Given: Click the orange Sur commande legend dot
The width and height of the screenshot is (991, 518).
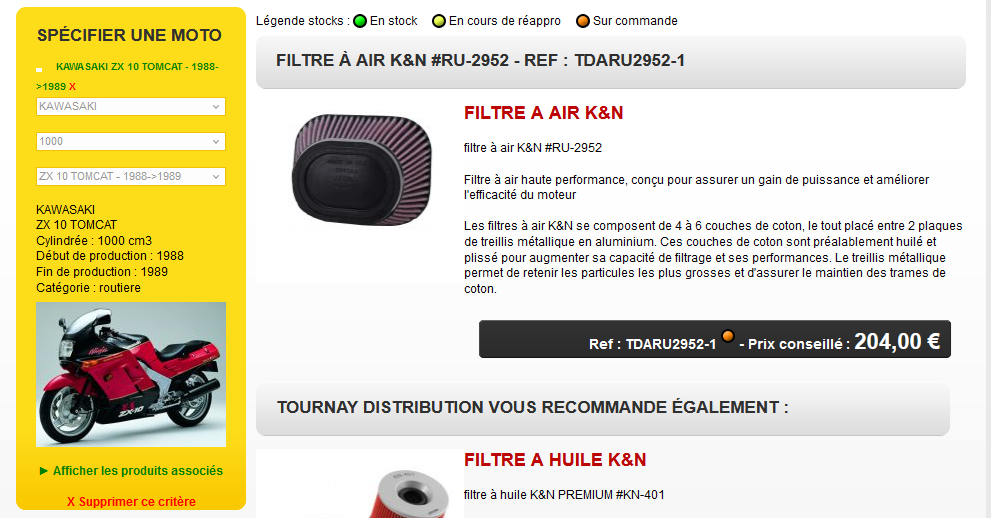Looking at the screenshot, I should coord(583,21).
